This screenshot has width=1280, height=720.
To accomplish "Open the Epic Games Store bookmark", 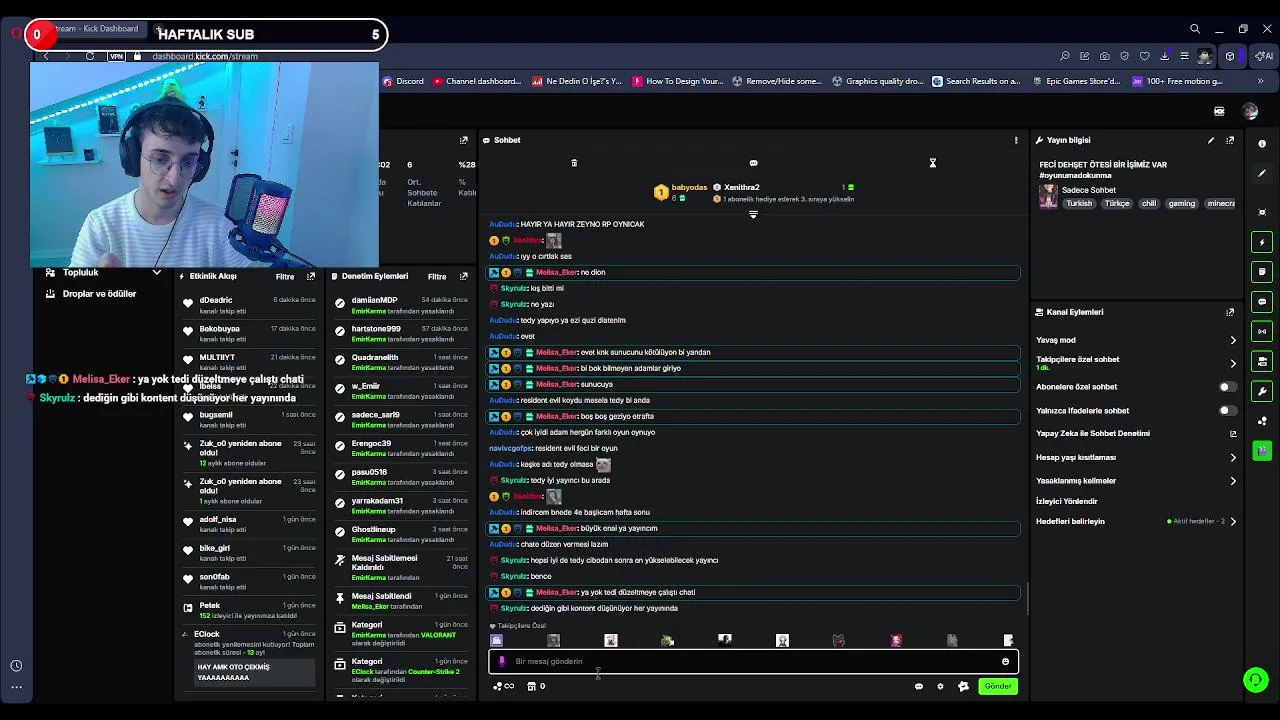I will click(1076, 81).
